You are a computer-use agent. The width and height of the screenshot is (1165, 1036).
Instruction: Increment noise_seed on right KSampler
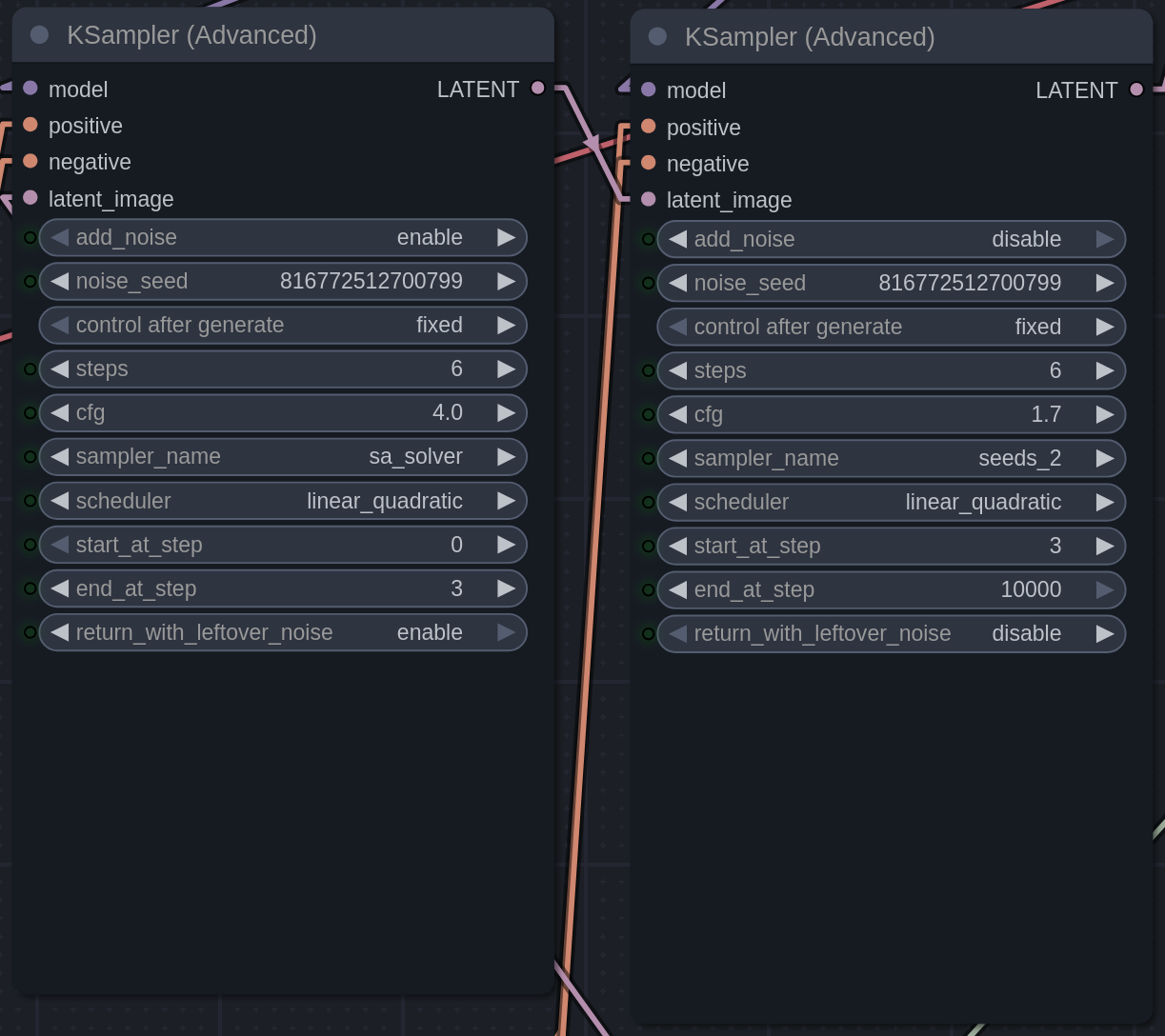tap(1105, 284)
